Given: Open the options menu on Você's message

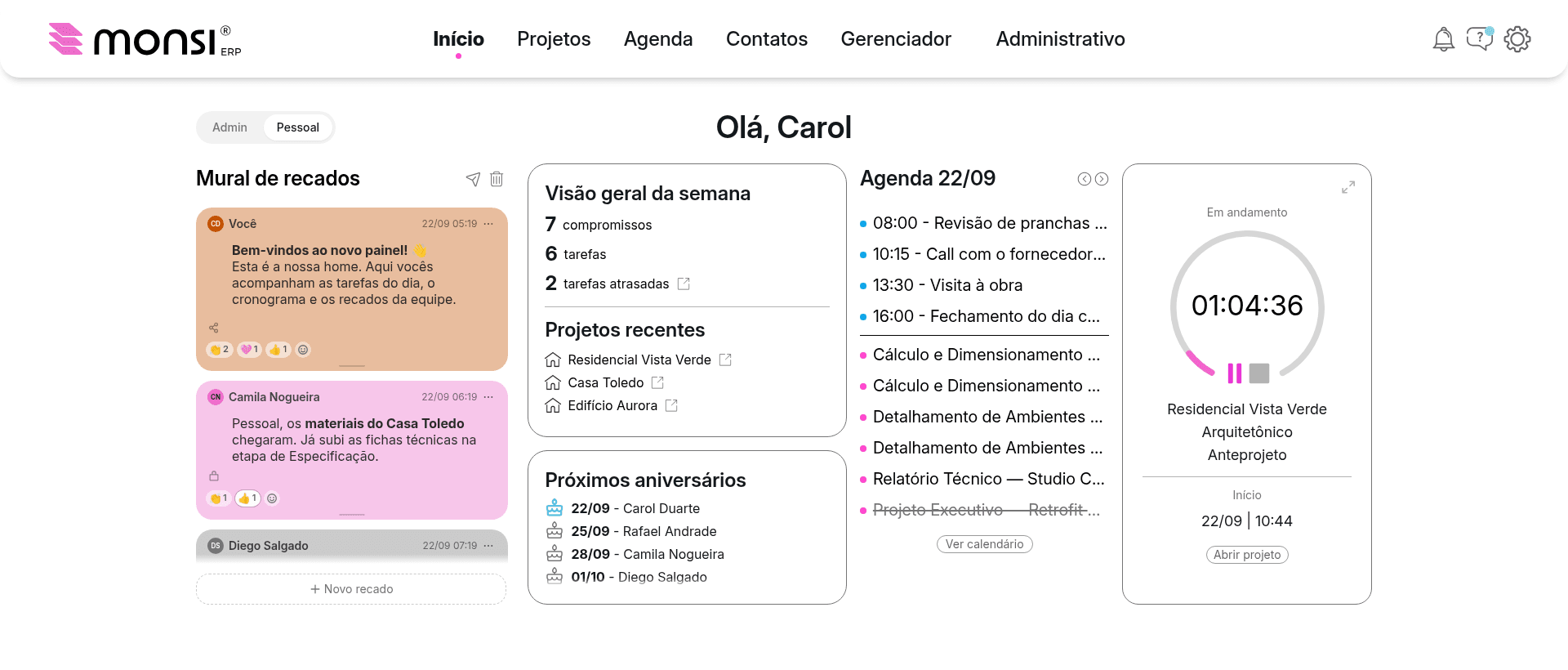Looking at the screenshot, I should pyautogui.click(x=488, y=224).
